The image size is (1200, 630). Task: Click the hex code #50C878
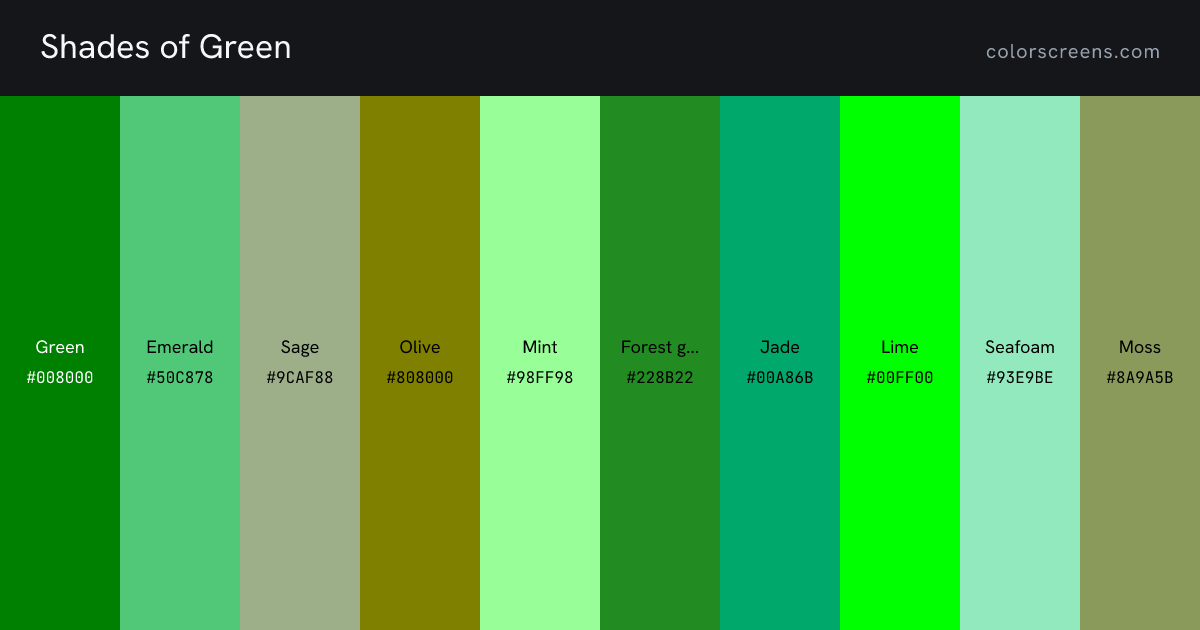(x=180, y=378)
